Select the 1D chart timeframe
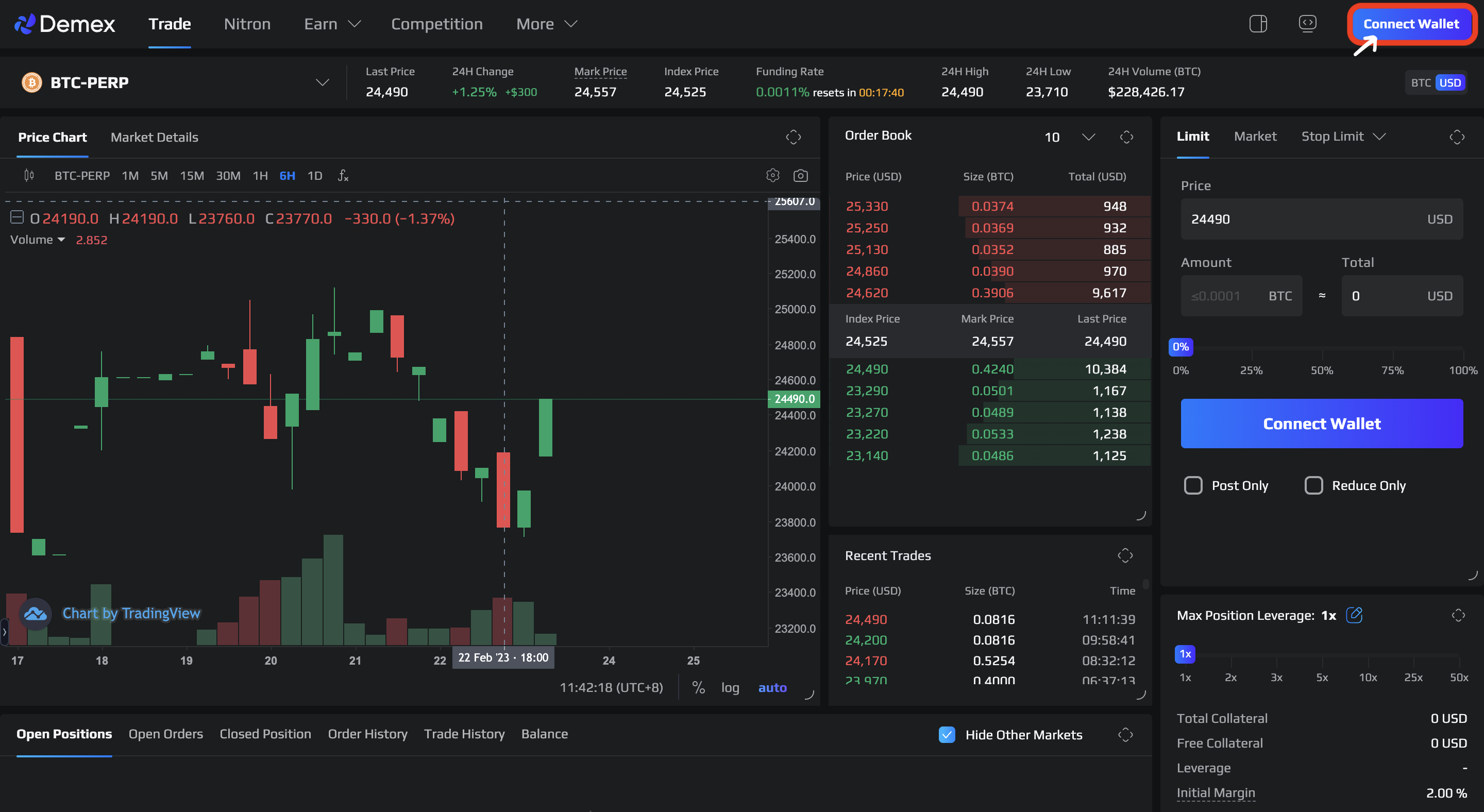The height and width of the screenshot is (812, 1484). click(x=314, y=176)
